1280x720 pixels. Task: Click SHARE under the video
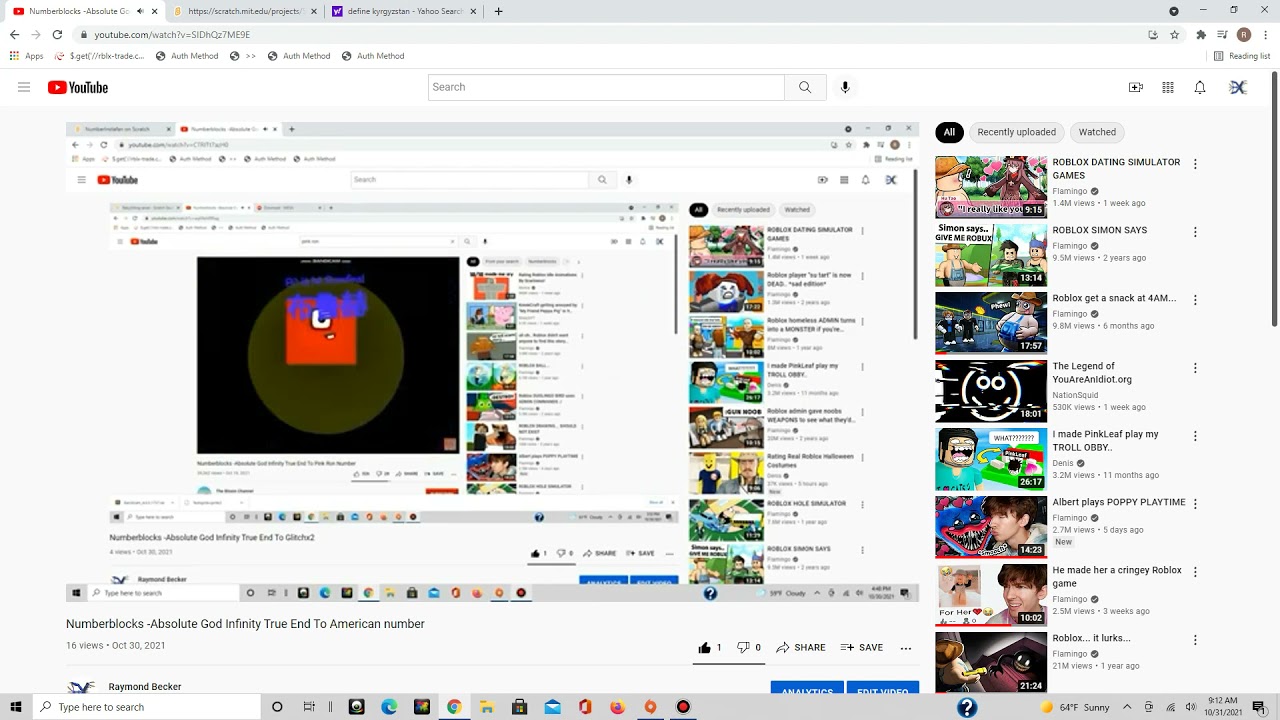pyautogui.click(x=801, y=648)
